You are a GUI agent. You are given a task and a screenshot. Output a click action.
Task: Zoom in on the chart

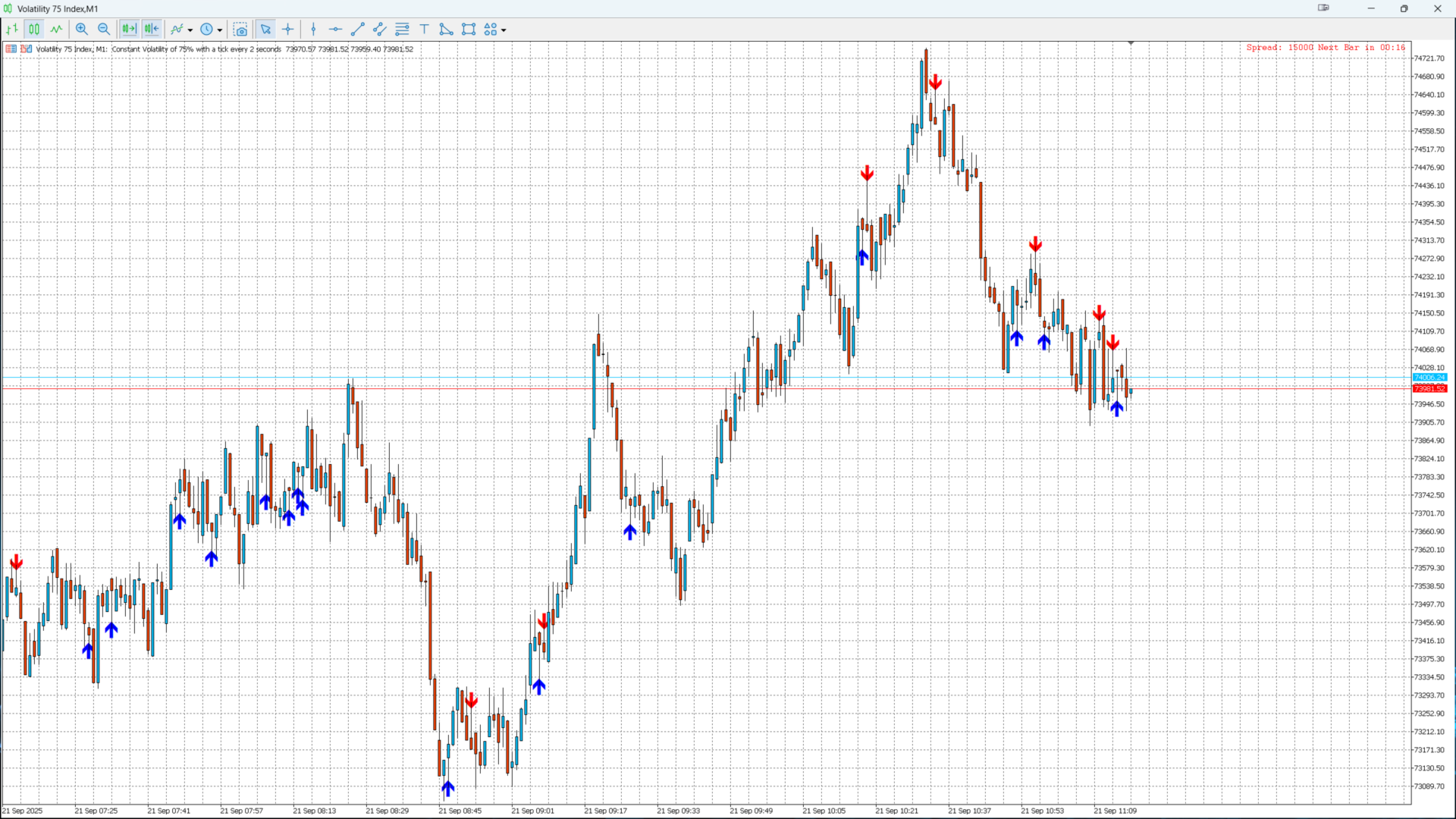(x=82, y=30)
